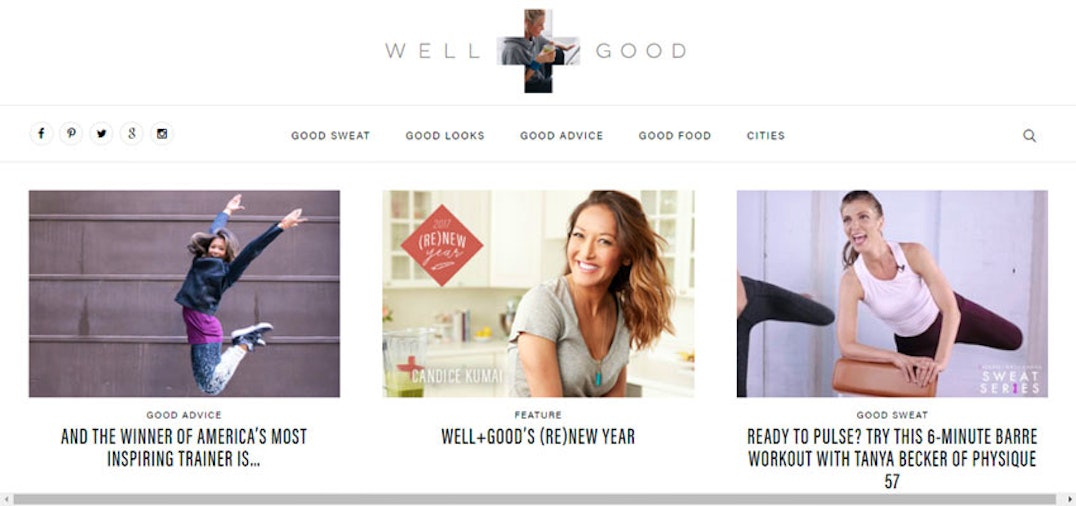Read America's Most Inspiring Trainer headline
This screenshot has width=1076, height=506.
pyautogui.click(x=184, y=448)
